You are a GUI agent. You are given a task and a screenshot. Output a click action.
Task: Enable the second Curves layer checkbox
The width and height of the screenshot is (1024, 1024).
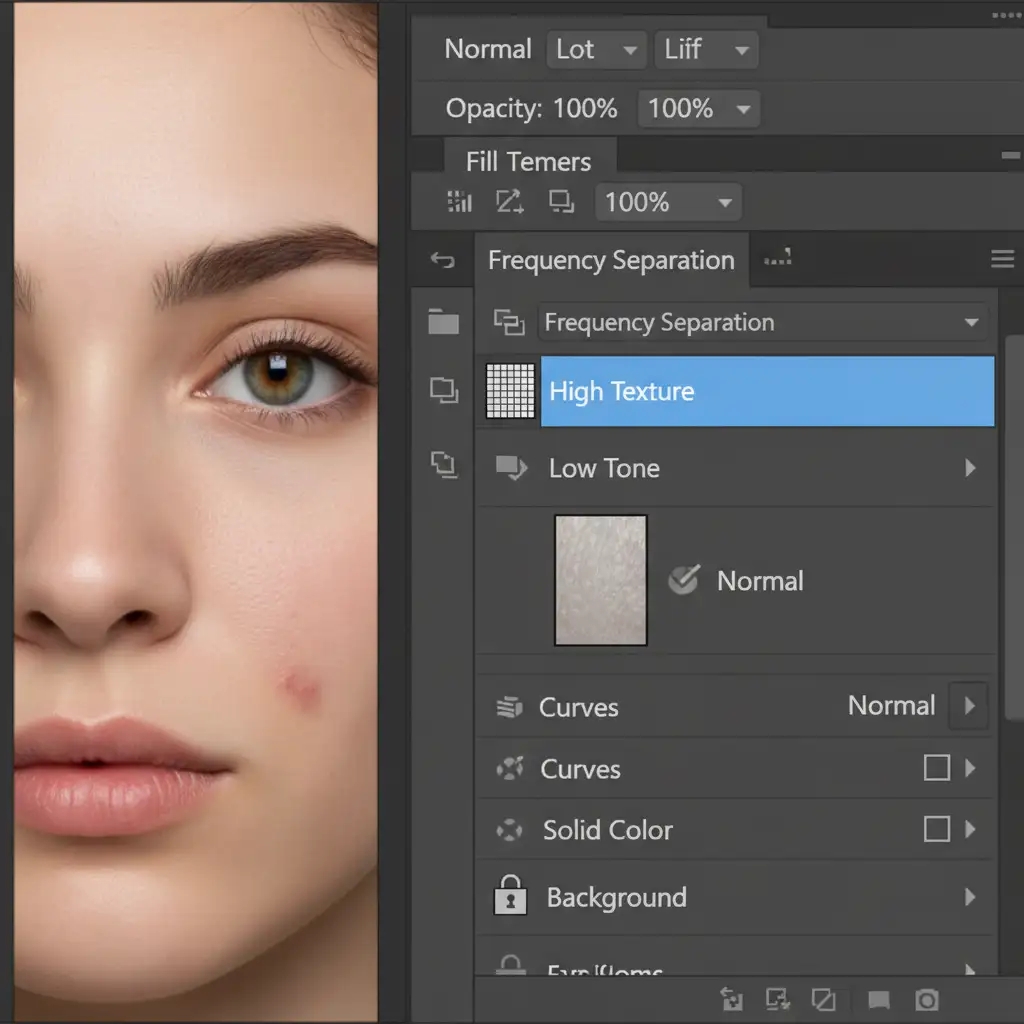(936, 768)
